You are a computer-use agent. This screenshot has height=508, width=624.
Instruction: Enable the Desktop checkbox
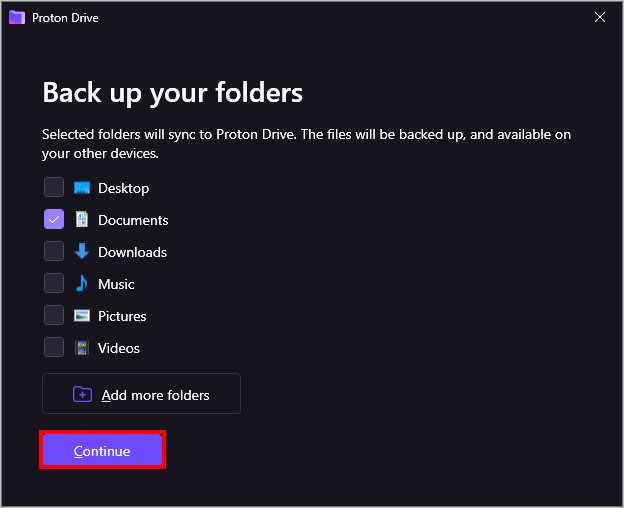click(54, 187)
